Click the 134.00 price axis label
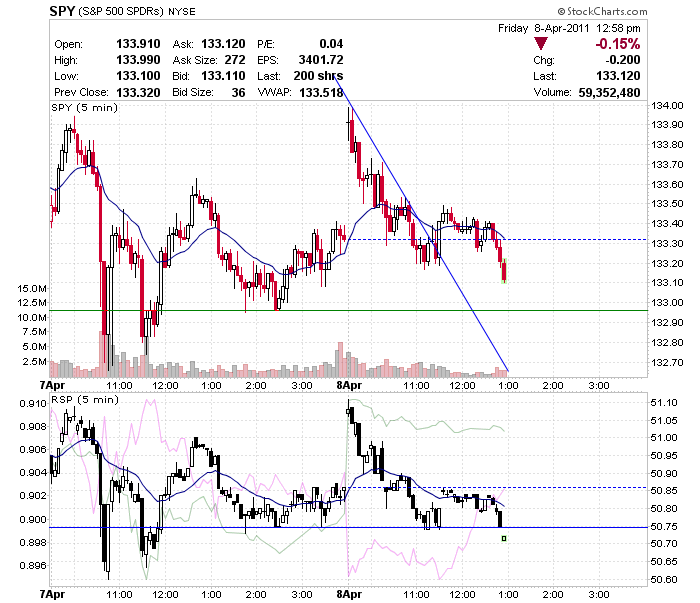 667,106
